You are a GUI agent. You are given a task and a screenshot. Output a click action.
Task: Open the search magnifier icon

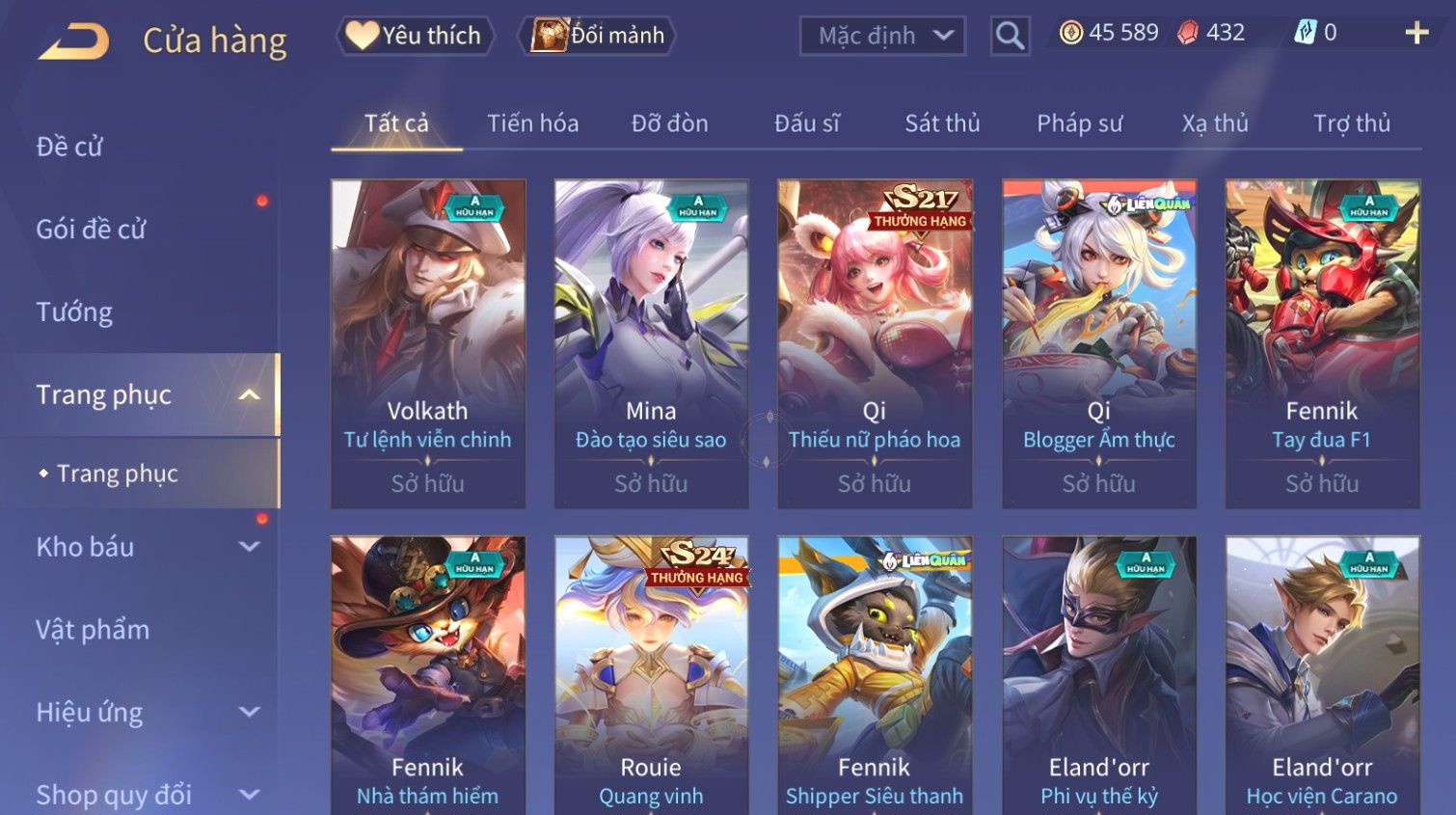click(x=1010, y=36)
